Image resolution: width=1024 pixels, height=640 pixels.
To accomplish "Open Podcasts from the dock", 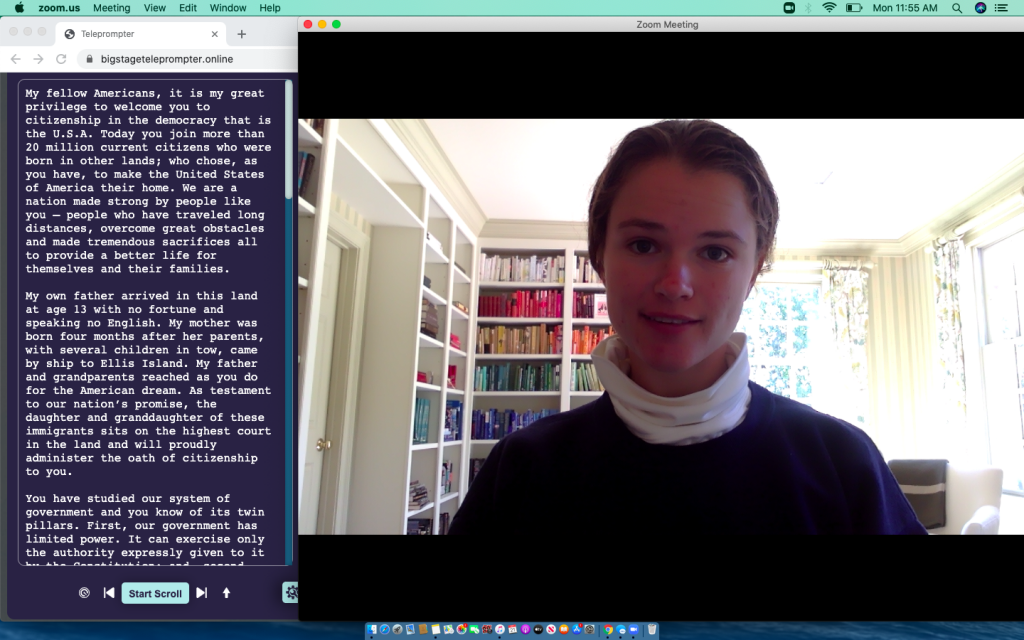I will 525,630.
